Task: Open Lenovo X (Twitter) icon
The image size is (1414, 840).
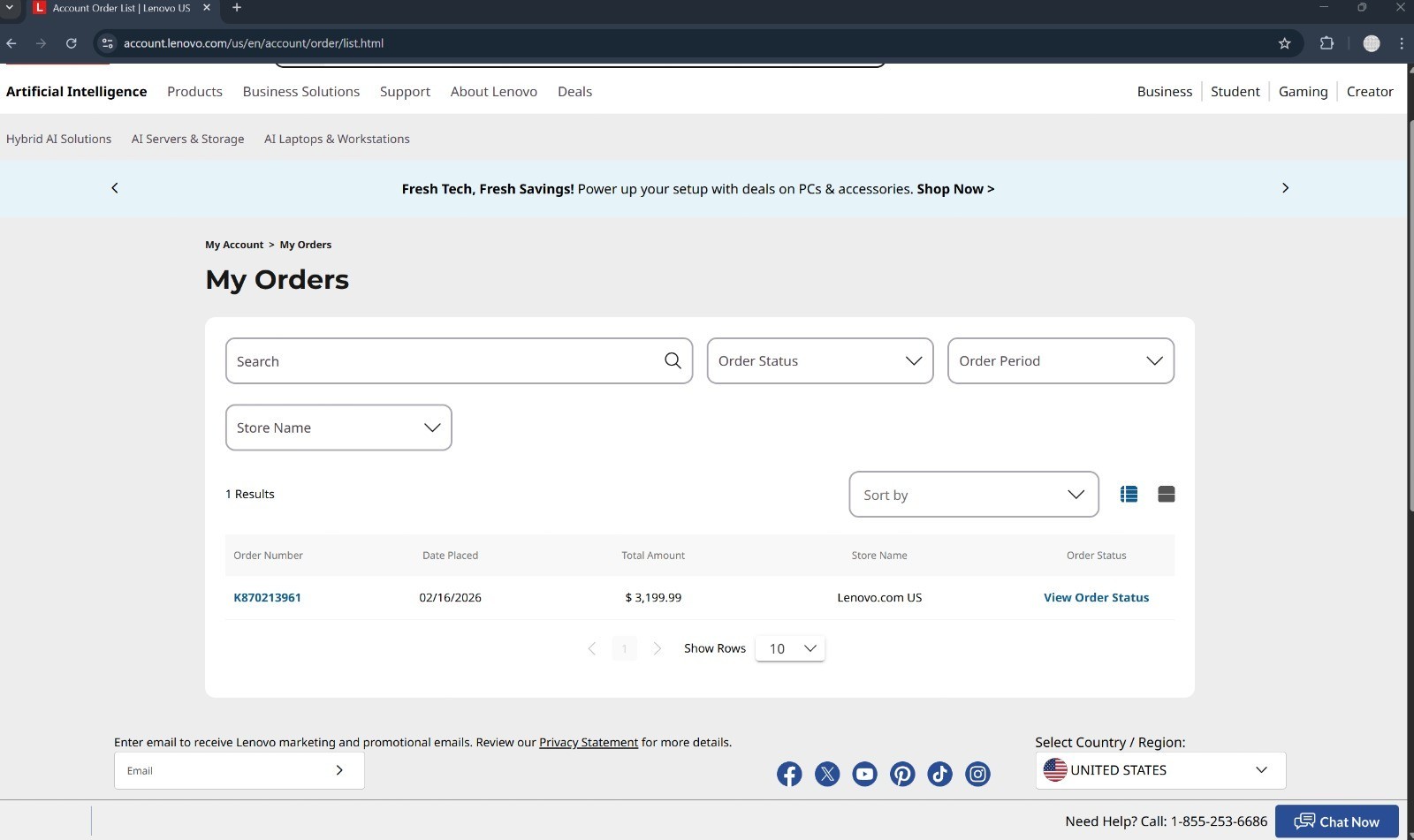Action: pyautogui.click(x=827, y=775)
